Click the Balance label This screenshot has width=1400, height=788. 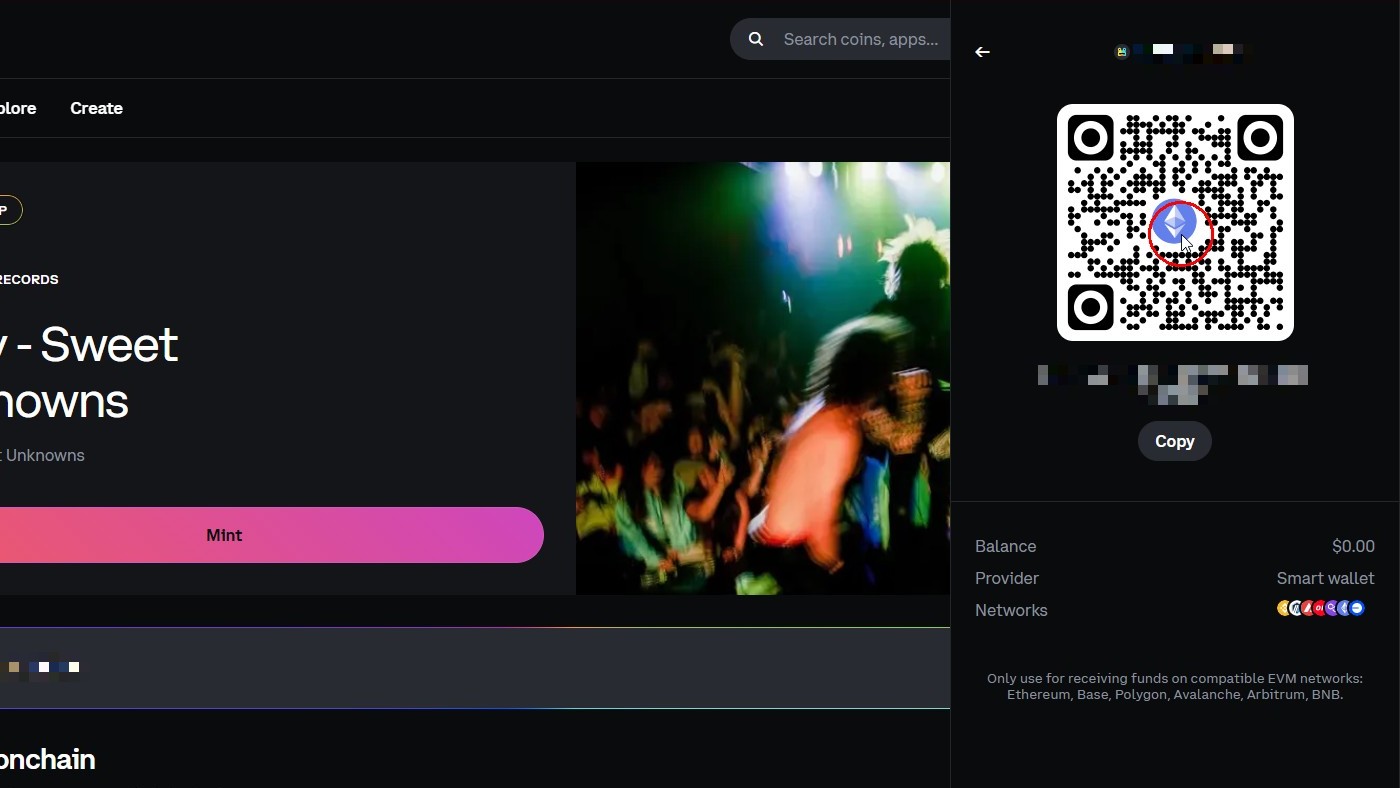coord(1005,546)
